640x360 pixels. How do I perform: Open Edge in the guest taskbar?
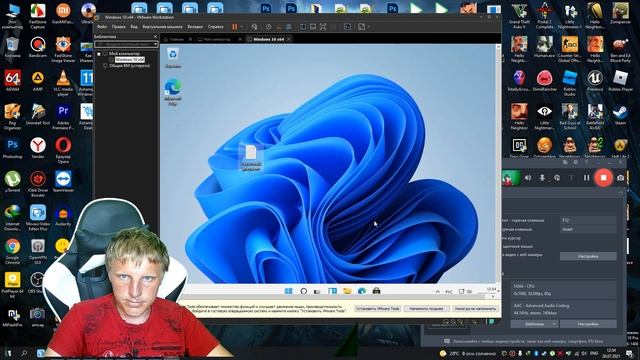(x=362, y=291)
